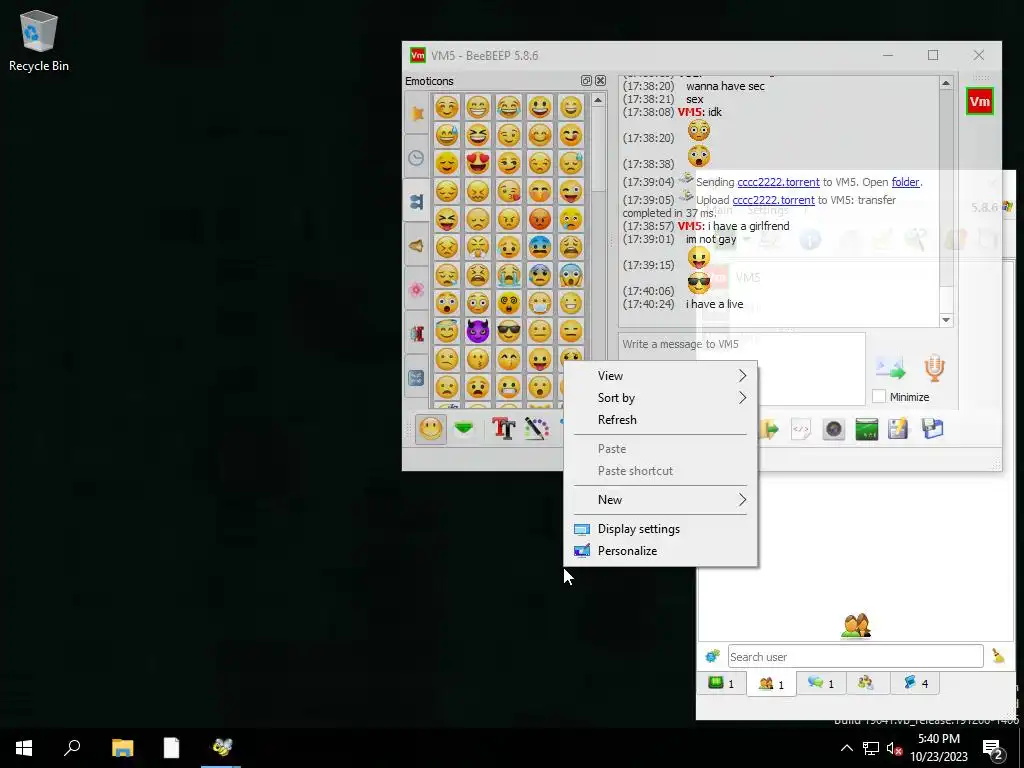This screenshot has width=1024, height=768.
Task: Switch to the green screen tab showing 1
Action: point(722,683)
